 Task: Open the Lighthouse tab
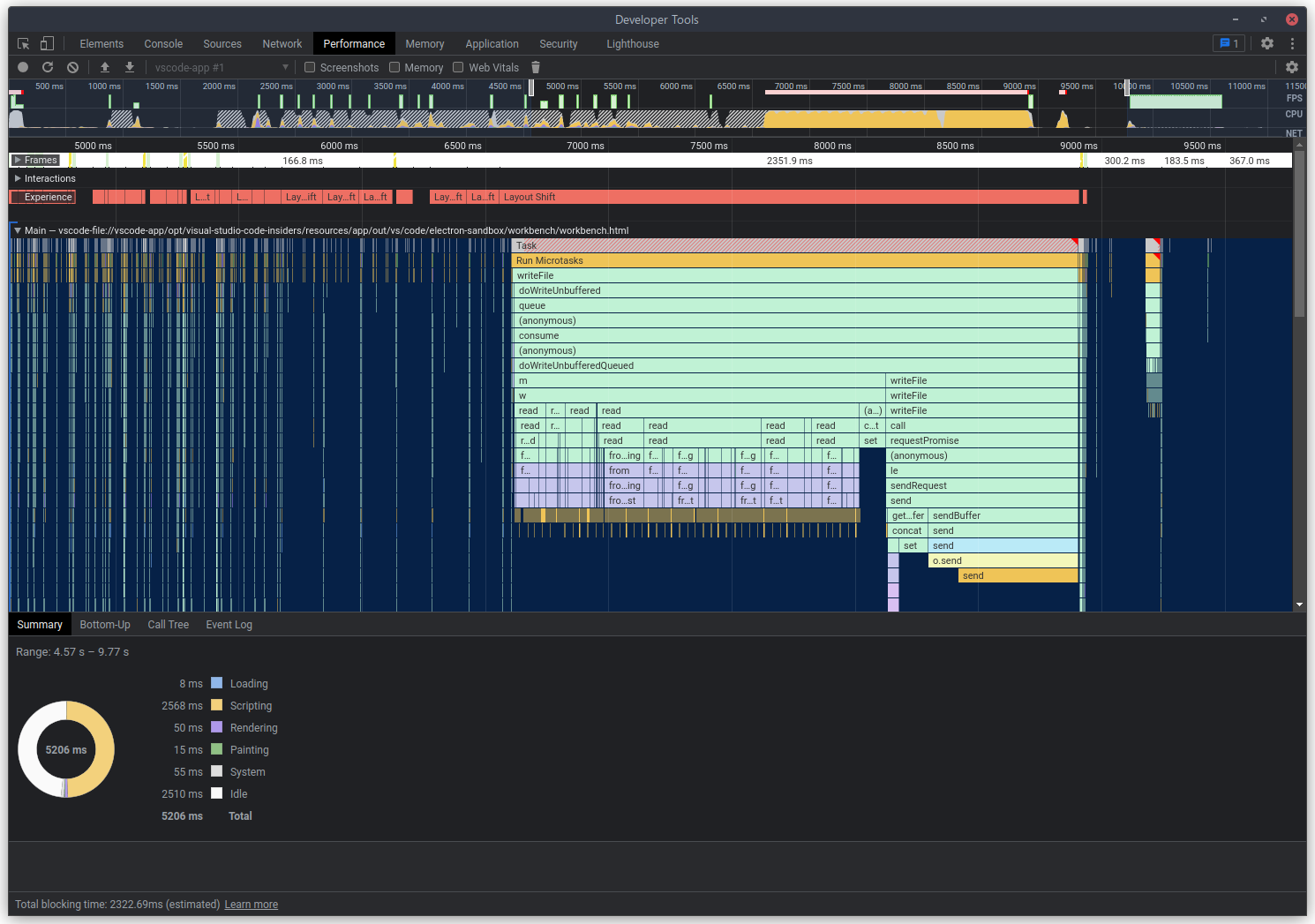click(633, 43)
